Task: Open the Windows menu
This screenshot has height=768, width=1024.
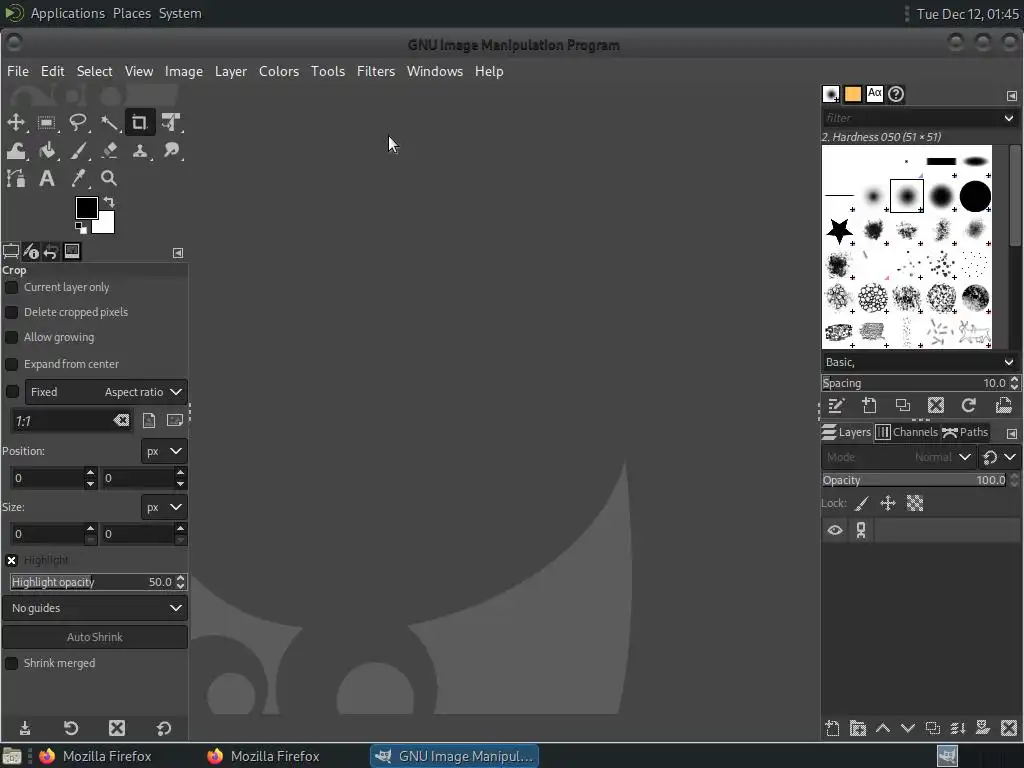Action: [434, 71]
